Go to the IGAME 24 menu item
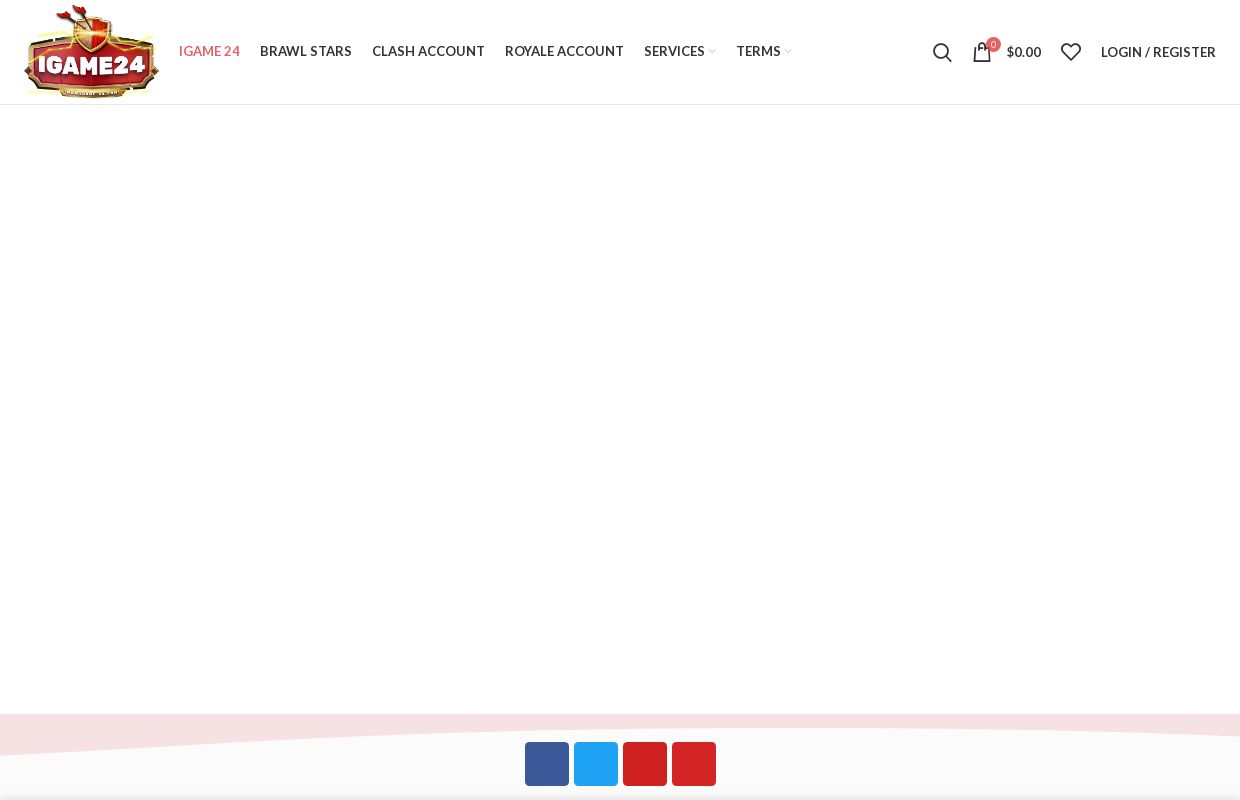Screen dimensions: 1240x800 tap(209, 51)
